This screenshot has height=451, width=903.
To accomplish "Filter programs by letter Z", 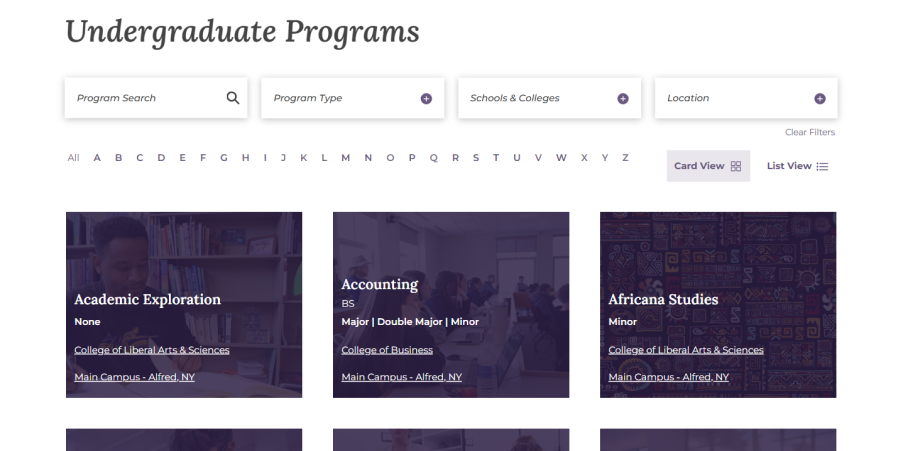I will pos(625,158).
